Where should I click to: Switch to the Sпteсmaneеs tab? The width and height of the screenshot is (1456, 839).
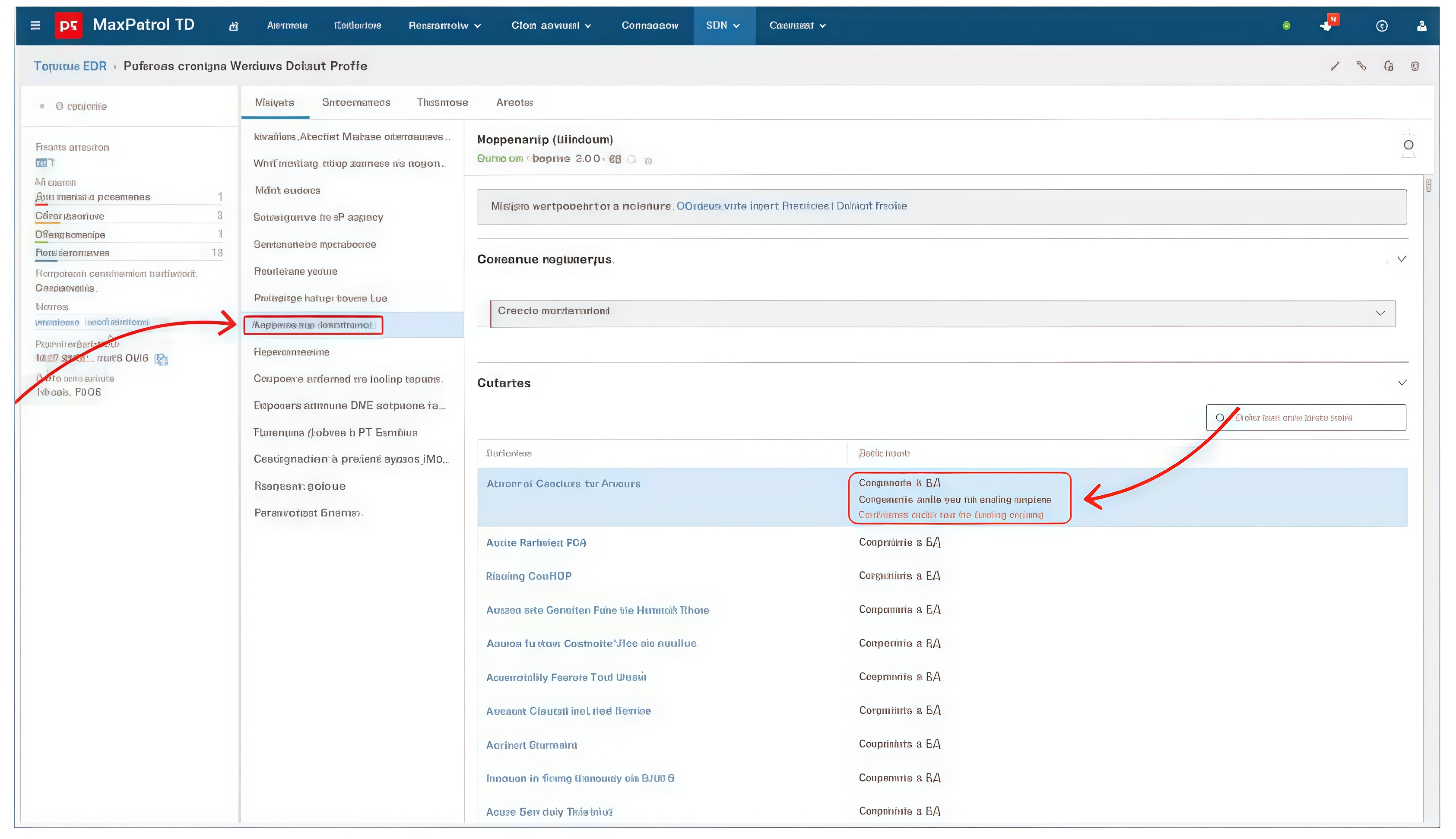(x=355, y=103)
